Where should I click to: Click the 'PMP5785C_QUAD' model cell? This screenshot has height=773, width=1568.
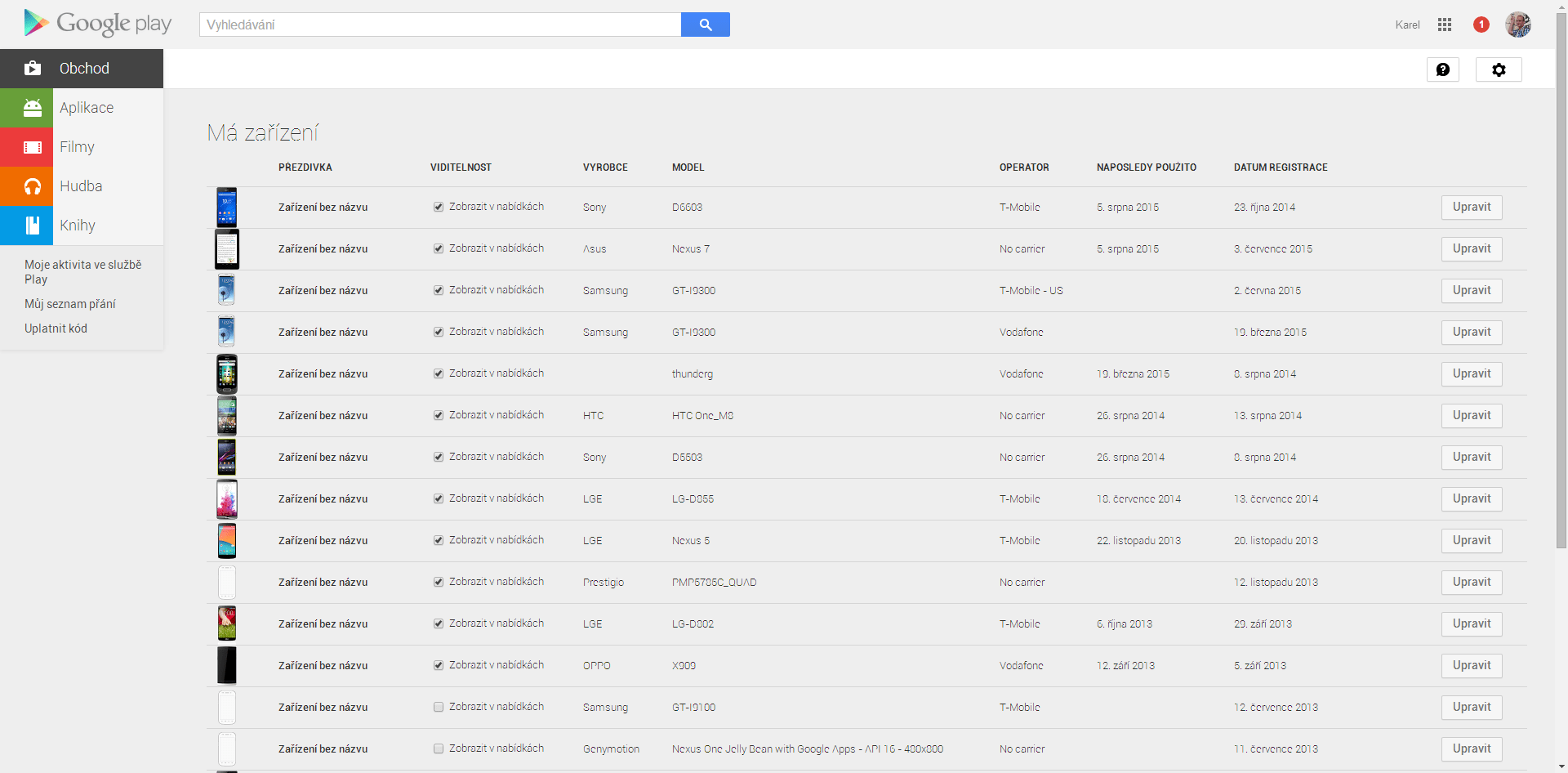715,583
